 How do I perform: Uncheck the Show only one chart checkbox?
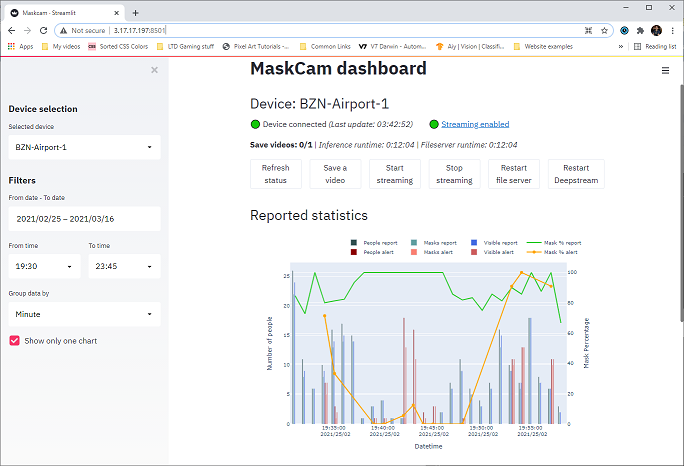(14, 341)
